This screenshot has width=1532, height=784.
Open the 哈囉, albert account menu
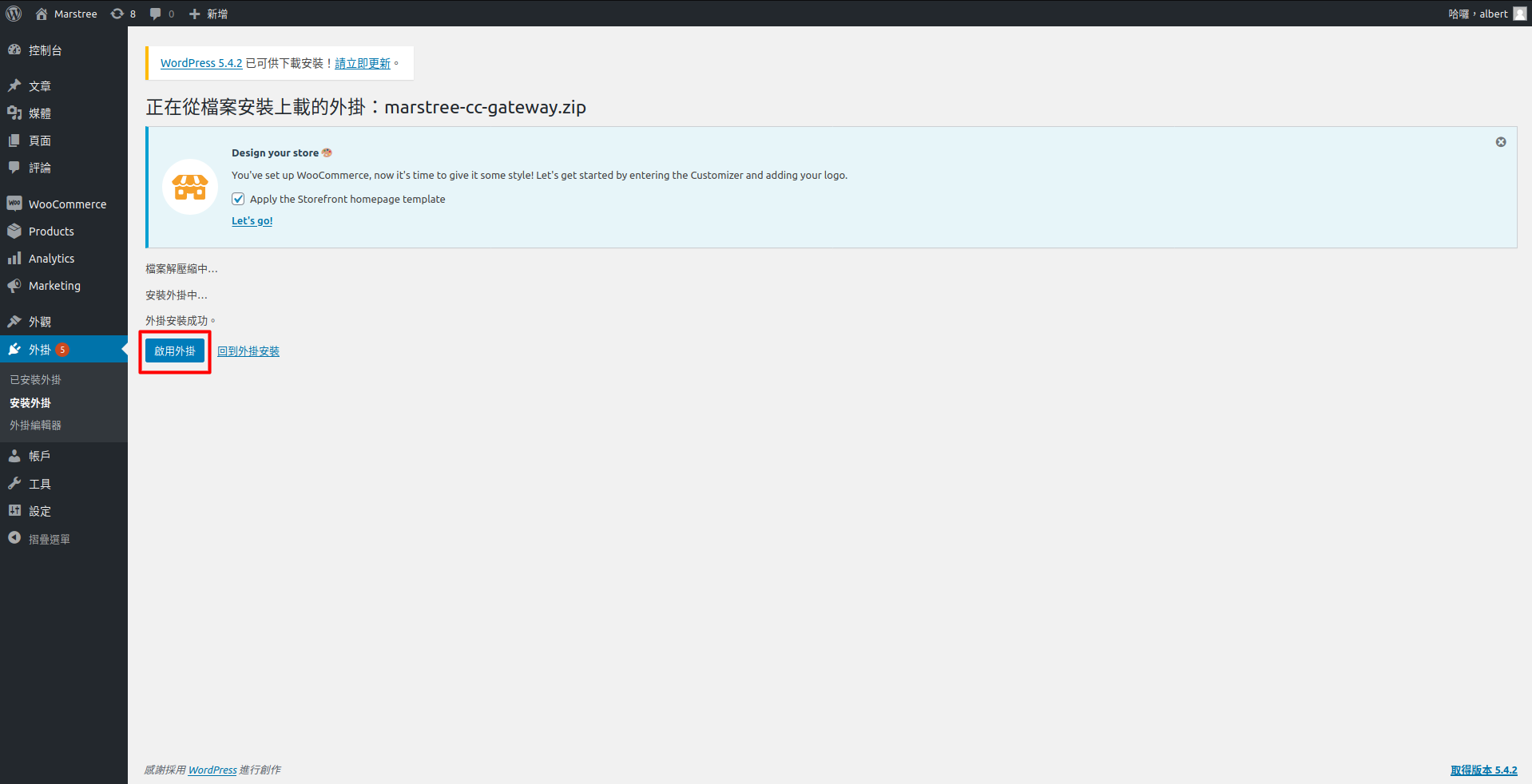[1486, 14]
